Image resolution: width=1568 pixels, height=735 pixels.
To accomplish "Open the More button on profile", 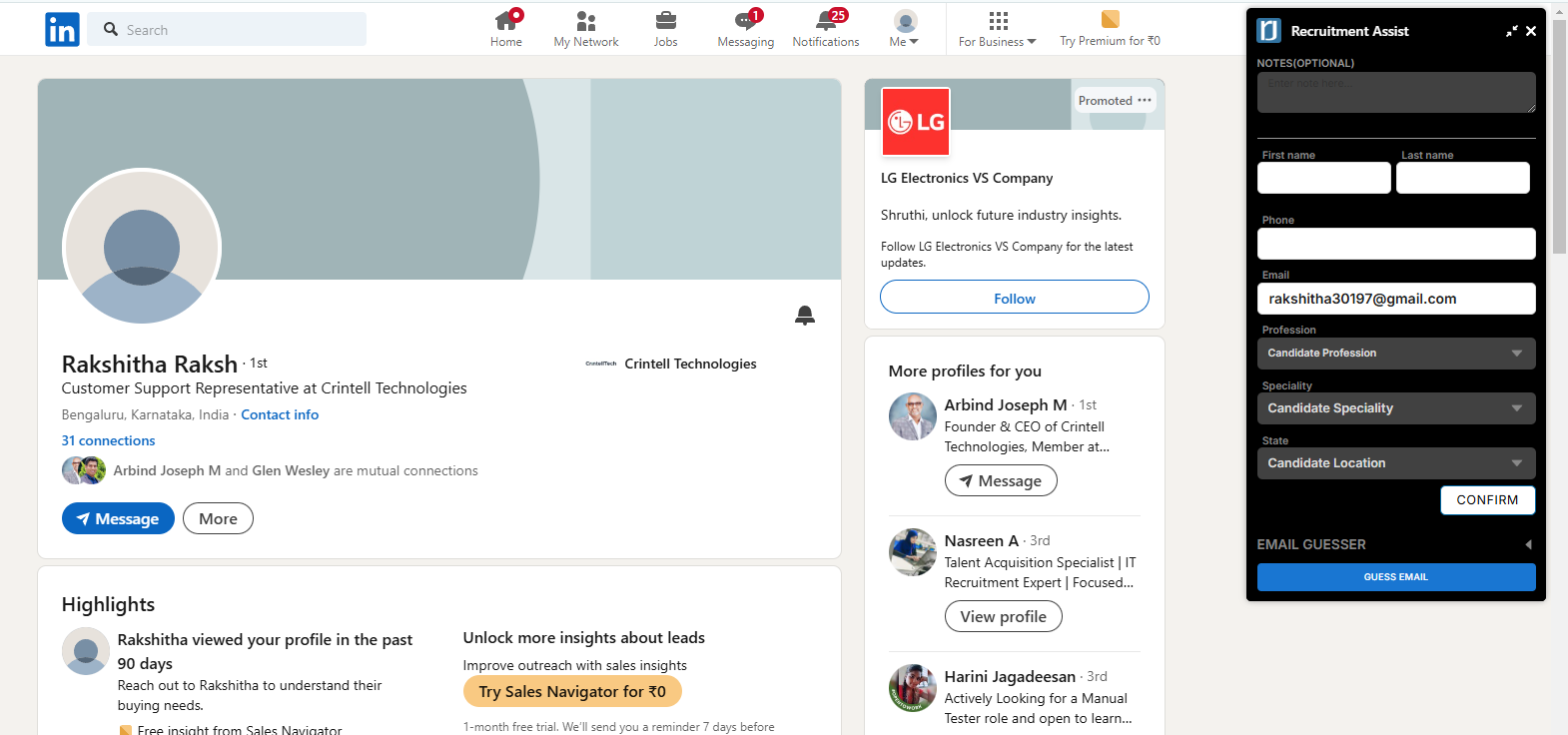I will tap(218, 518).
